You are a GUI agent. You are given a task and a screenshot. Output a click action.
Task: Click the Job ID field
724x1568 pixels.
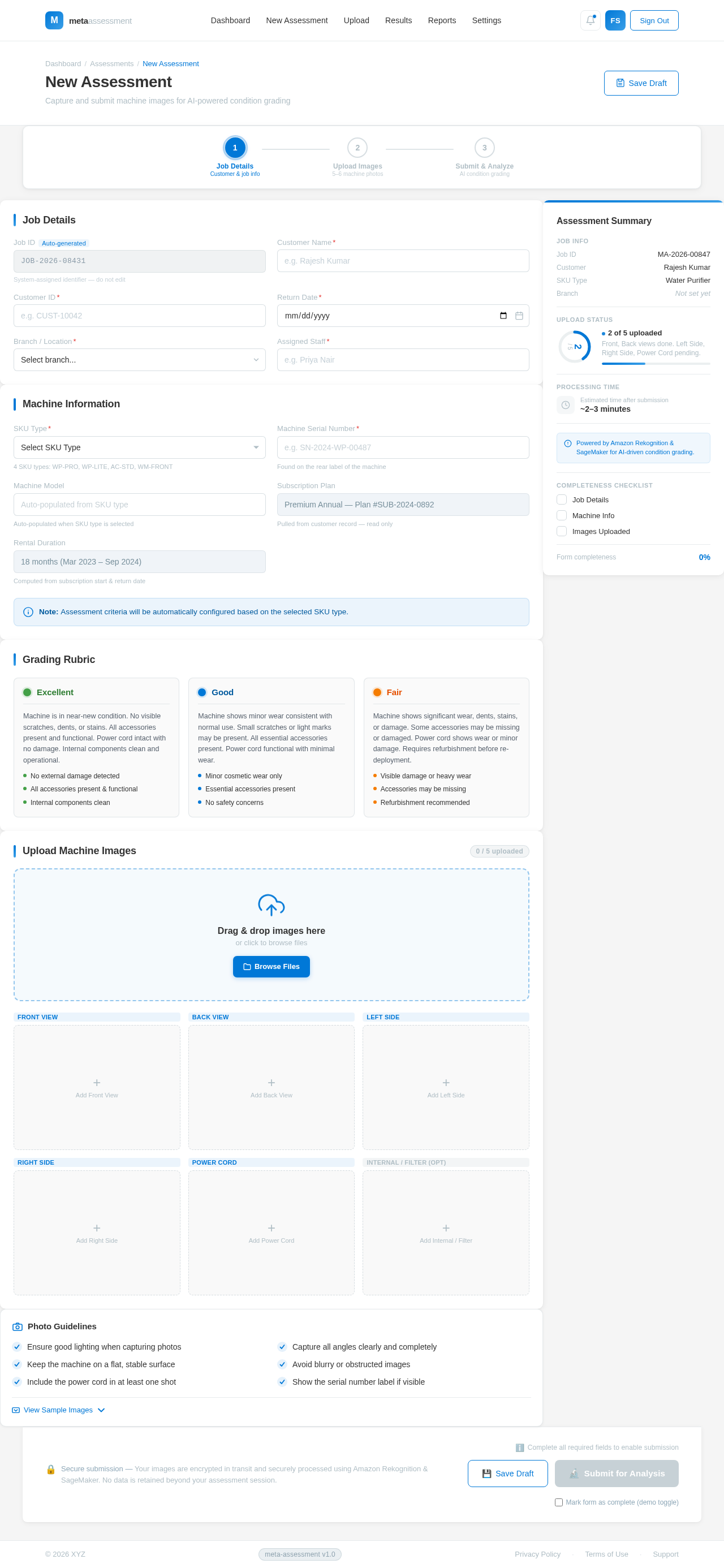pos(140,261)
